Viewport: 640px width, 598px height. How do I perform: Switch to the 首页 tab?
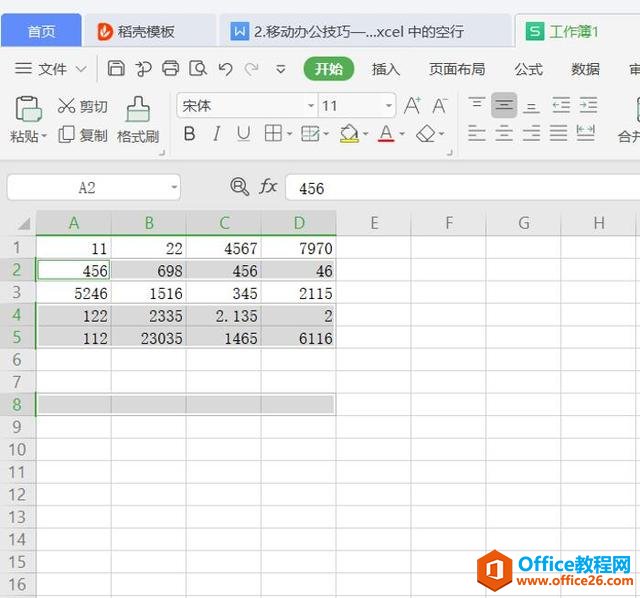click(41, 31)
